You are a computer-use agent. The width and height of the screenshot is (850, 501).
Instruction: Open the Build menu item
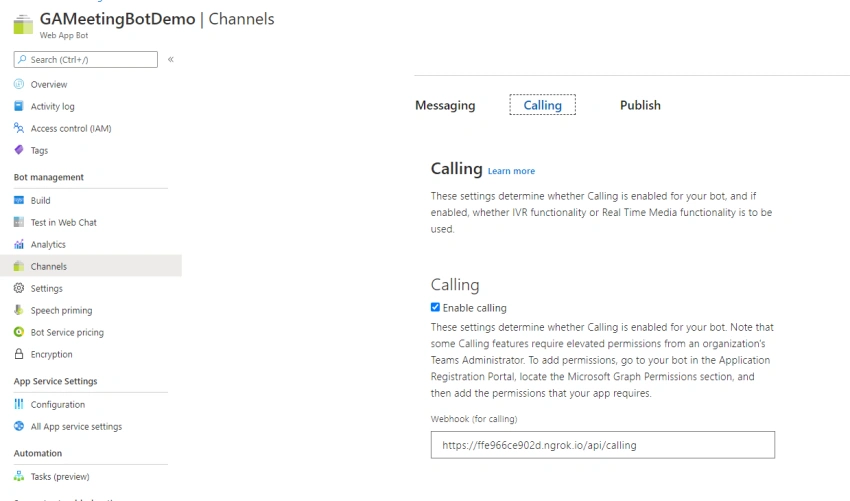[x=40, y=201]
